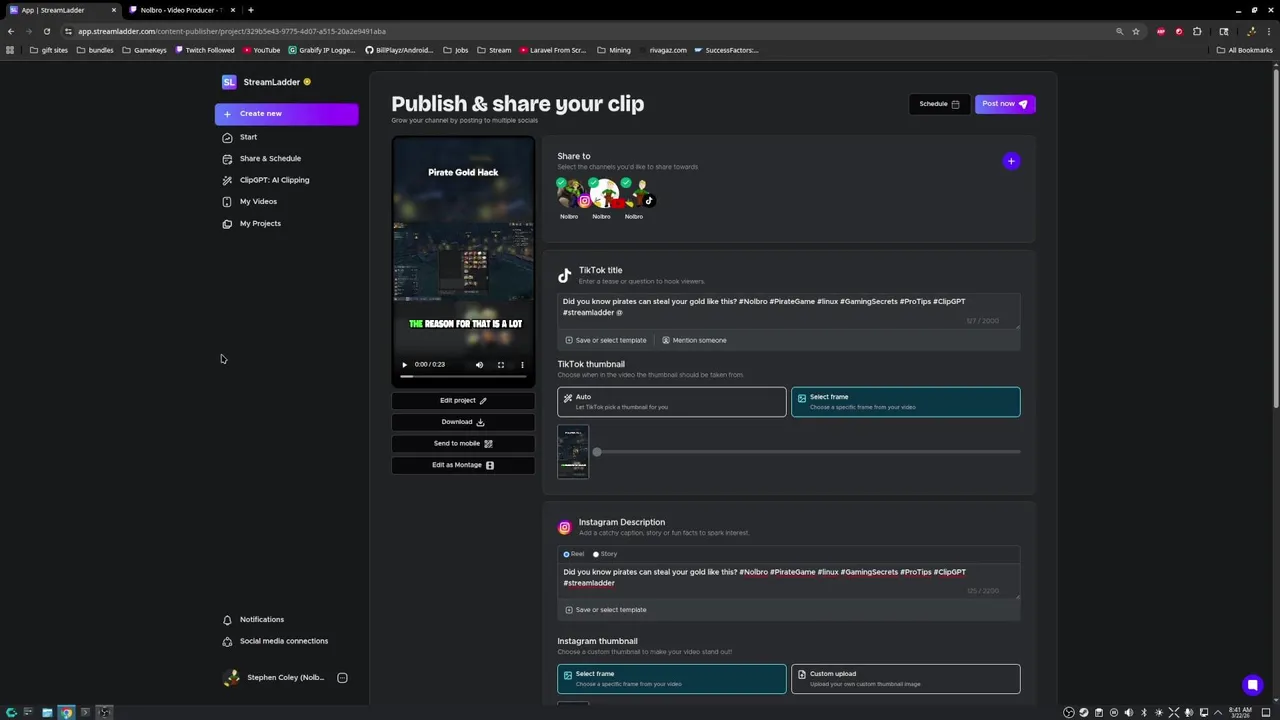Open the taskbar volume icon
1280x720 pixels.
point(1129,713)
